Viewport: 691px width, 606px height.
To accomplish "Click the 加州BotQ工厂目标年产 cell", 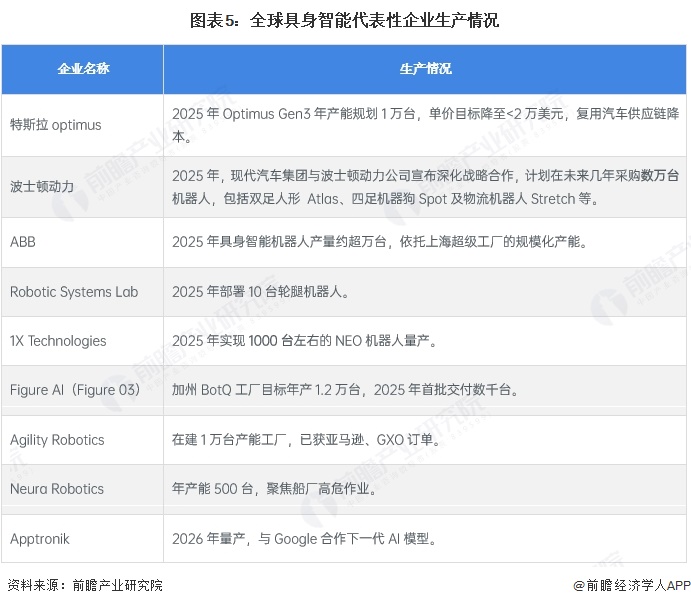I will 425,390.
